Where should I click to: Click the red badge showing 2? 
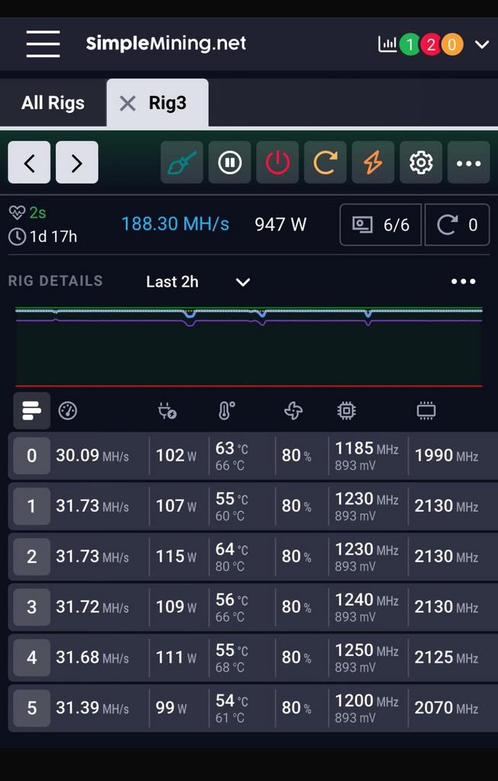tap(431, 45)
